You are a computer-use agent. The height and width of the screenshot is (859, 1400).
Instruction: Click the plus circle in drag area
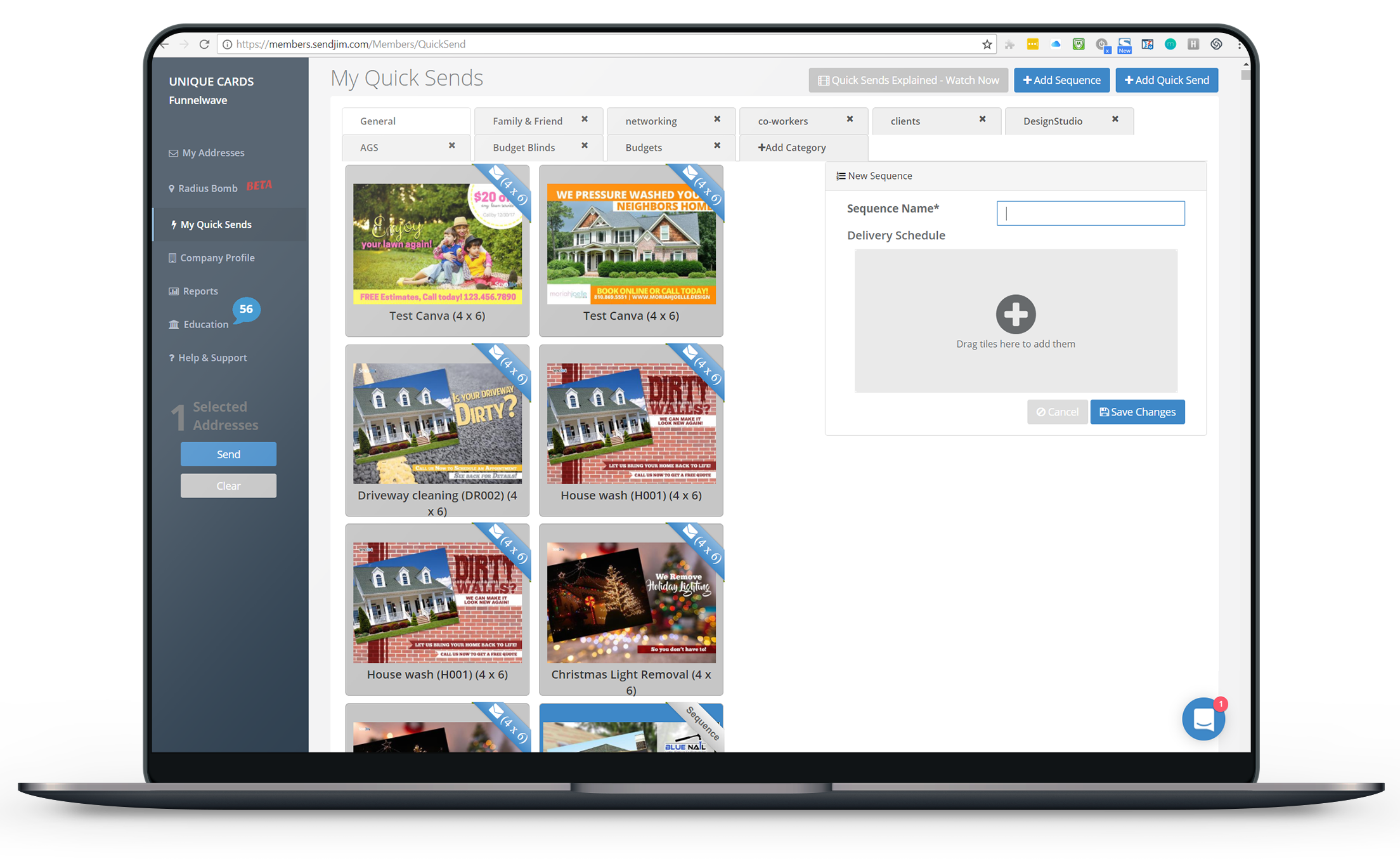tap(1016, 314)
